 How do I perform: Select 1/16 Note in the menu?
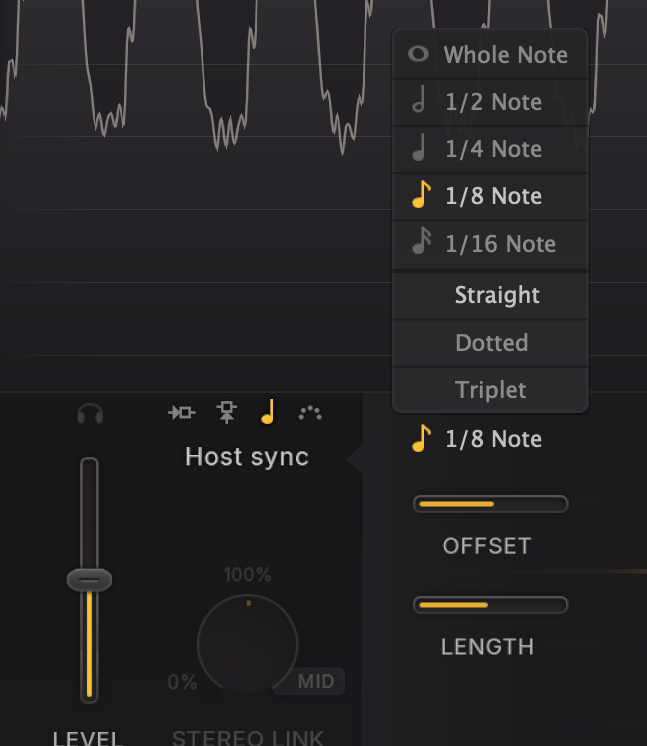pyautogui.click(x=490, y=244)
